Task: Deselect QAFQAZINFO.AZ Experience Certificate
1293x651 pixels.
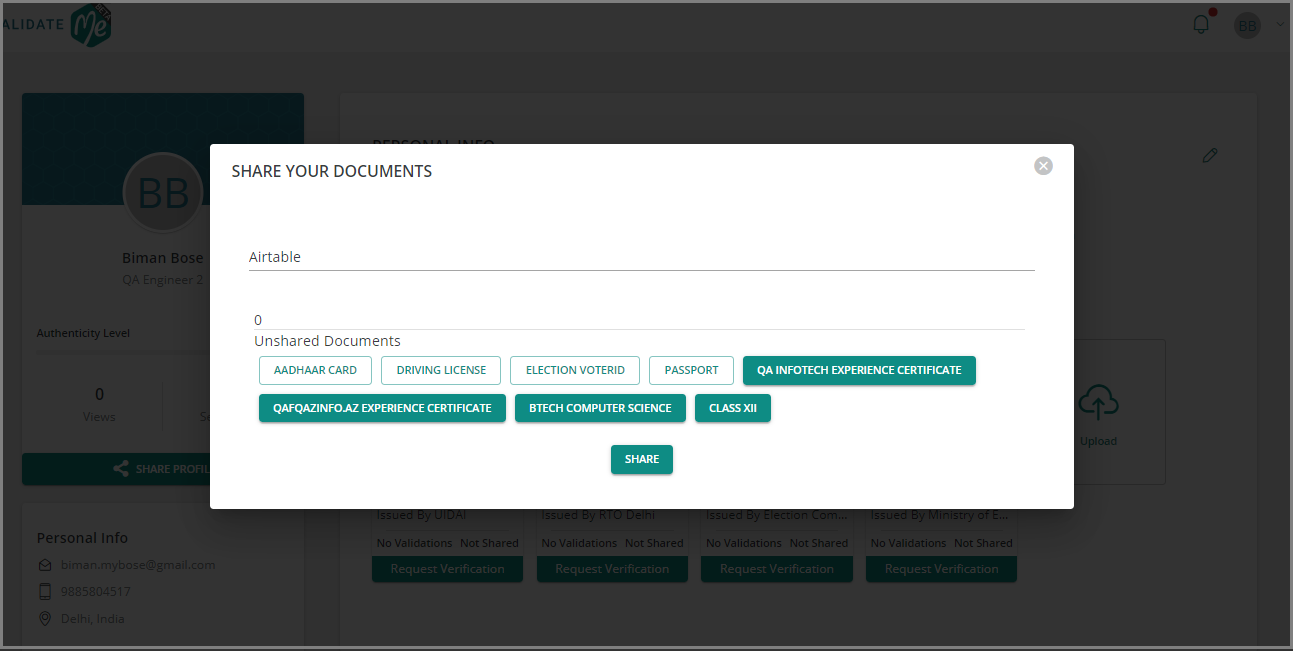Action: click(382, 408)
